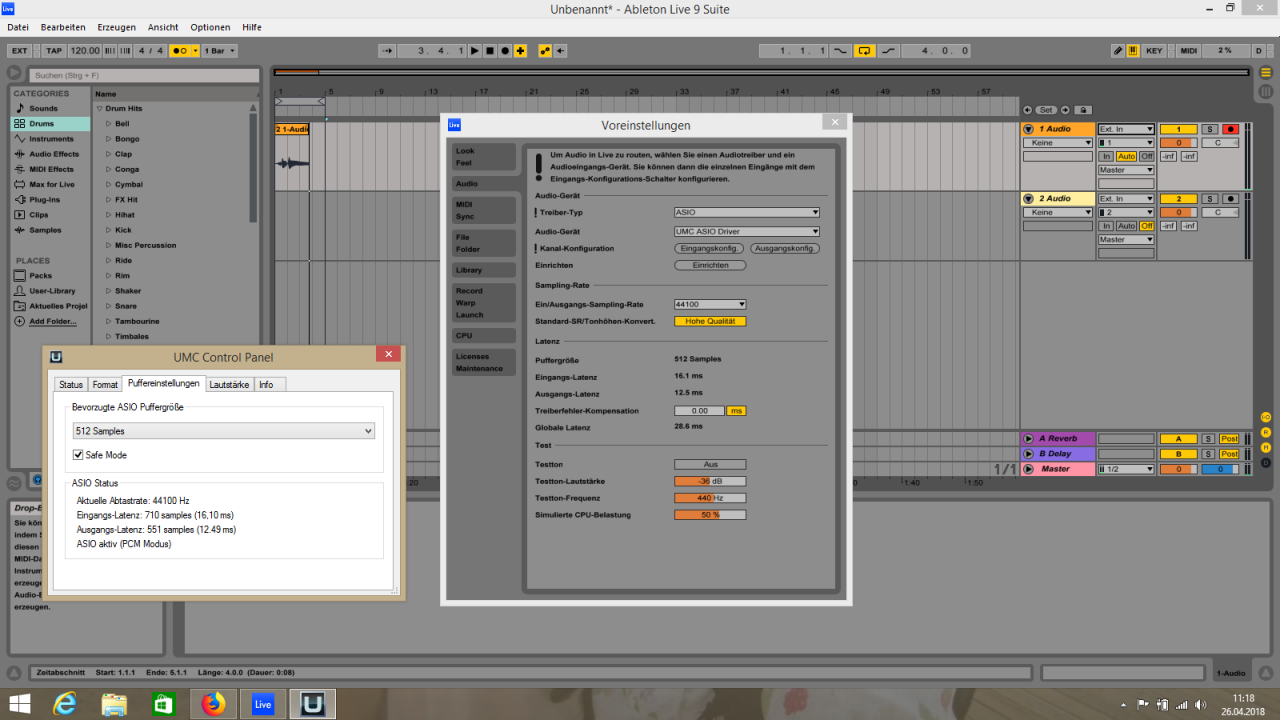Click the Treiberfehler-Kompensation 0.00 field
Image resolution: width=1280 pixels, height=720 pixels.
699,411
